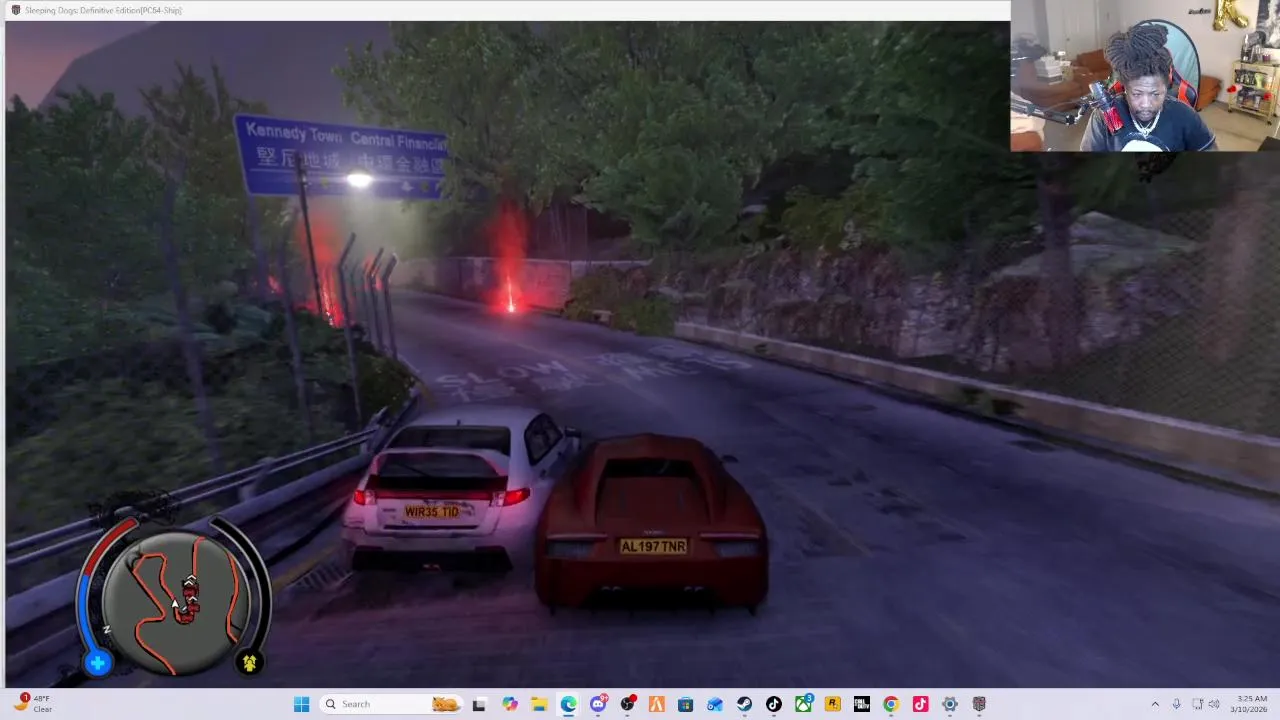Open network status tray icon
Screen dimensions: 1280x720
1198,704
